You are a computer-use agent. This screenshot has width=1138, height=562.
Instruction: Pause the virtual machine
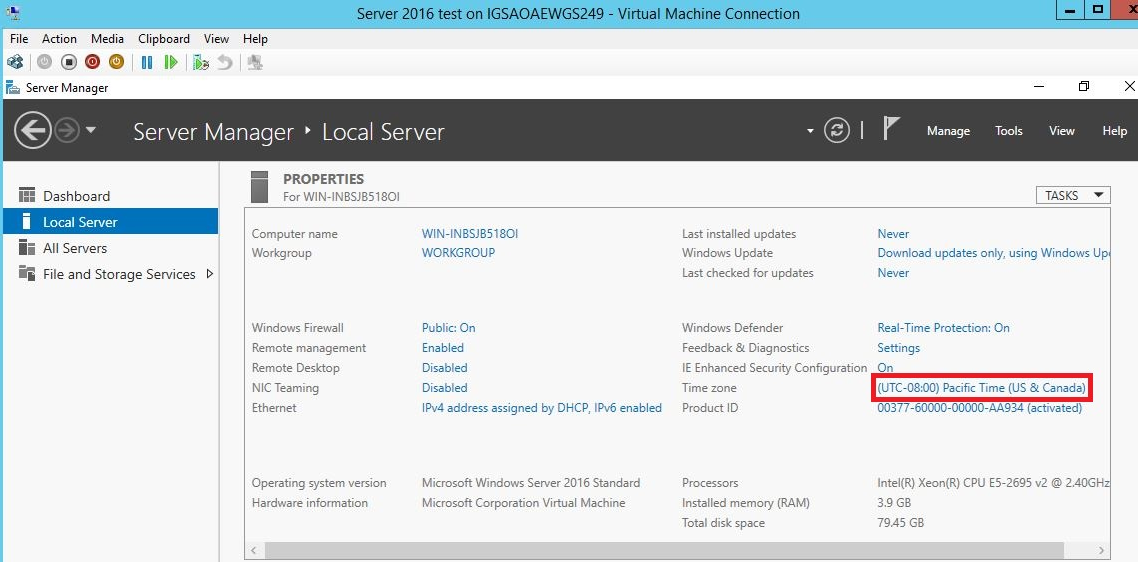[147, 62]
